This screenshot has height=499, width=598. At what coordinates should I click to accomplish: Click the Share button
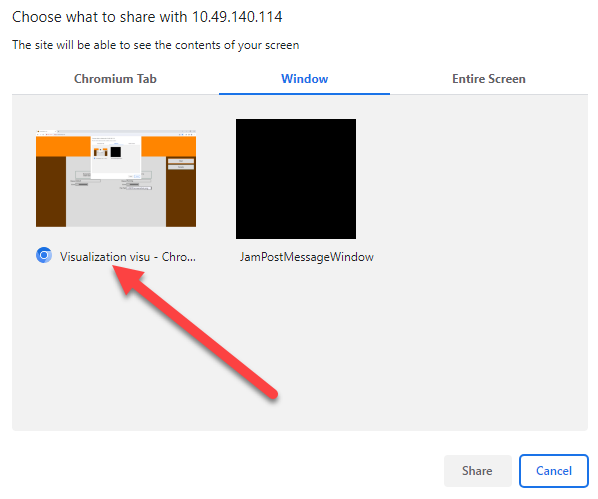[477, 471]
